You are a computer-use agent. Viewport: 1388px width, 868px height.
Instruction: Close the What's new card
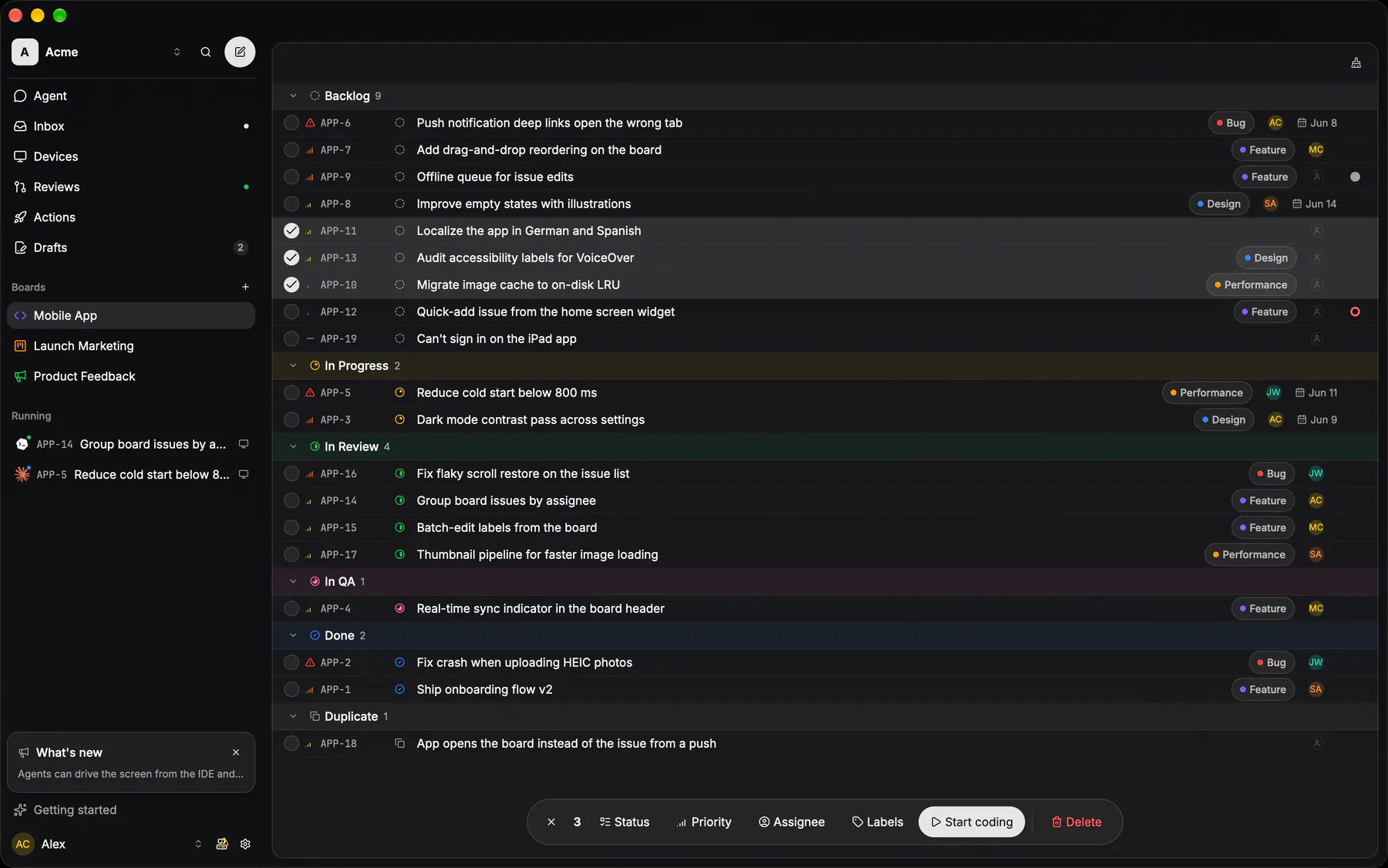pos(236,752)
